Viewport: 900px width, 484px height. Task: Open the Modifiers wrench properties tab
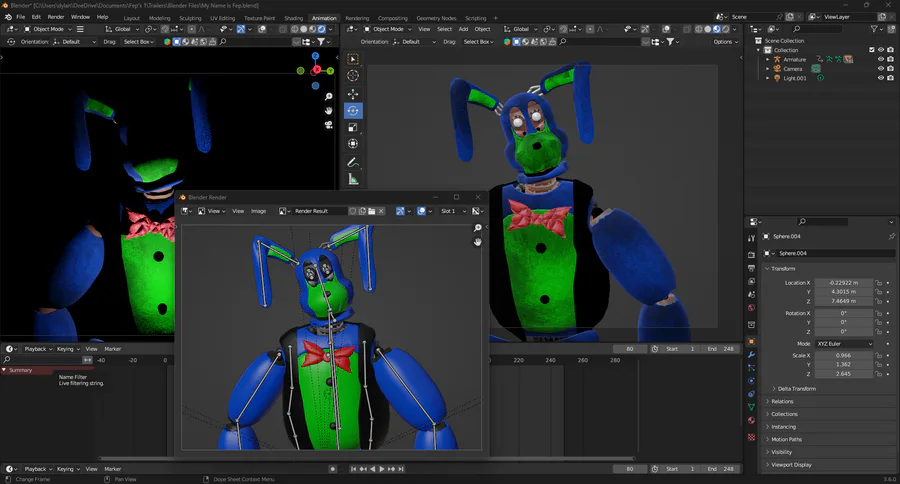(751, 355)
